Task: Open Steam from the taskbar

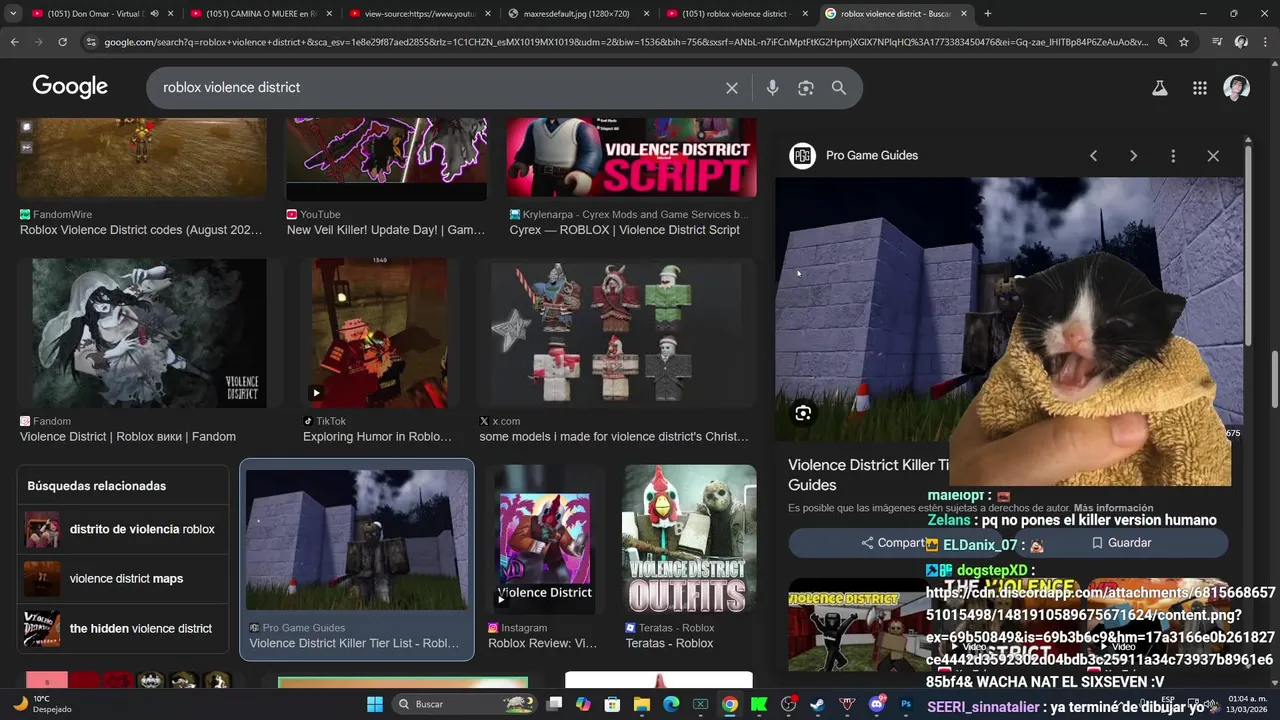Action: pyautogui.click(x=818, y=704)
